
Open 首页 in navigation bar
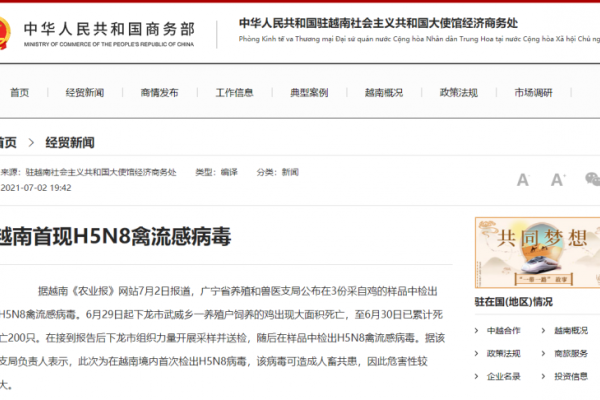(20, 93)
